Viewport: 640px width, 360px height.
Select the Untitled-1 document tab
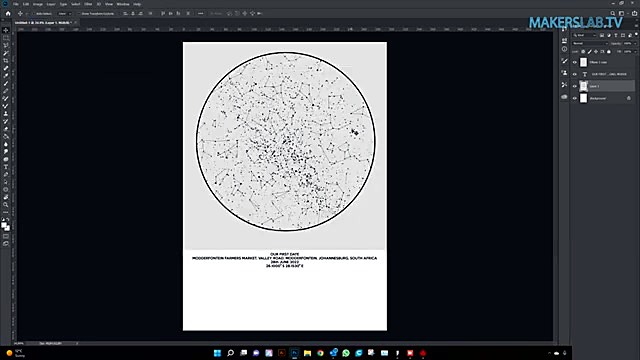point(42,23)
